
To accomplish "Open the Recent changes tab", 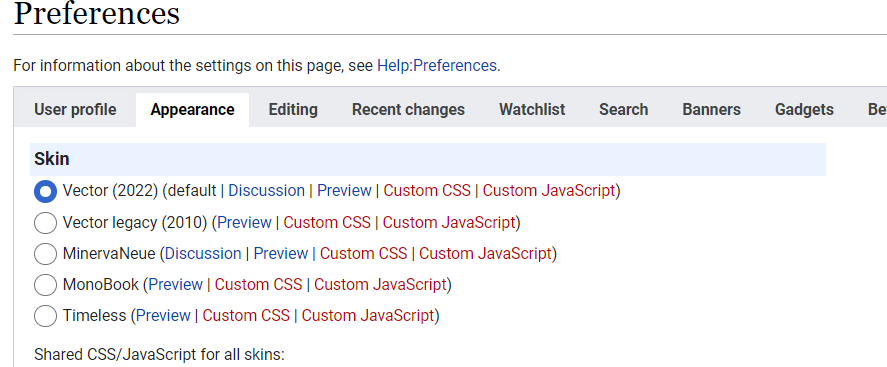I will coord(408,109).
